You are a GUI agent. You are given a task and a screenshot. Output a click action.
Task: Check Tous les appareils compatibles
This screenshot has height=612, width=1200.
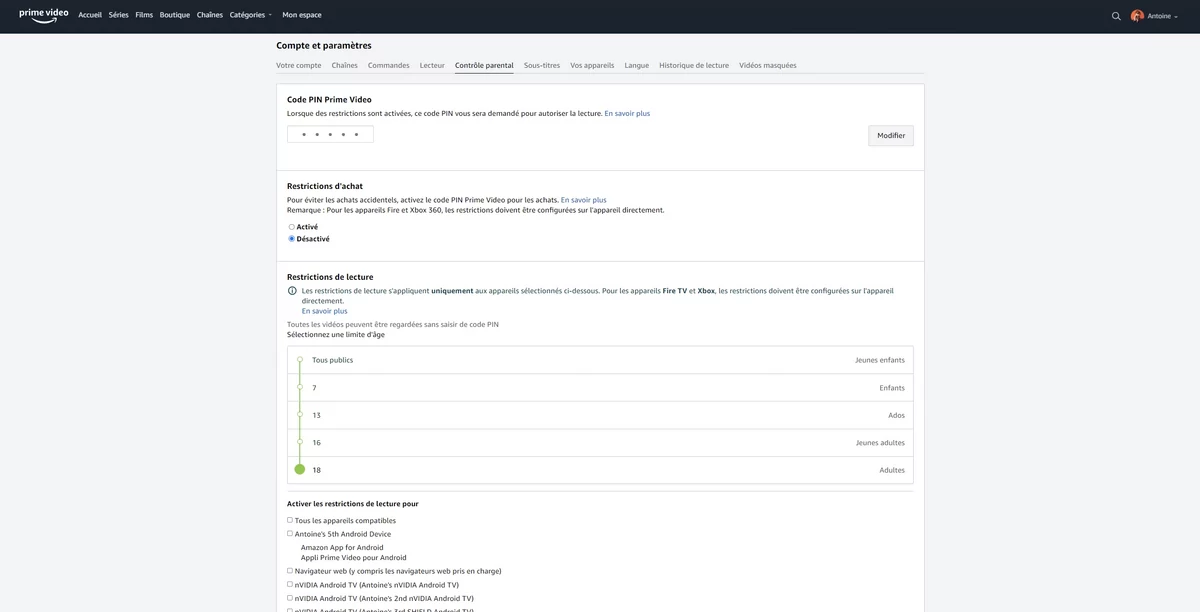tap(290, 520)
